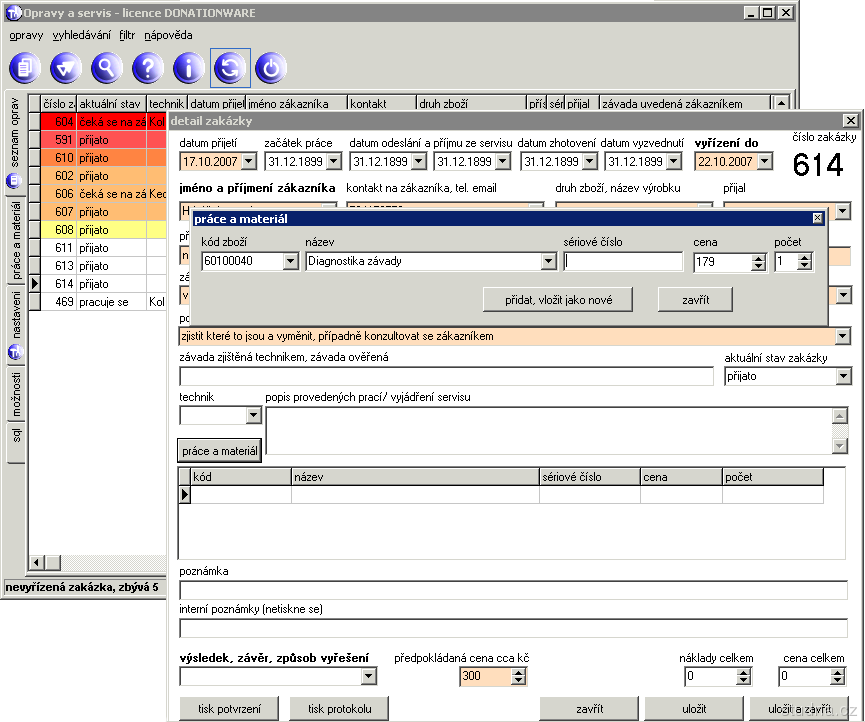Open the 'vyhledávání' menu
The image size is (865, 722).
81,34
